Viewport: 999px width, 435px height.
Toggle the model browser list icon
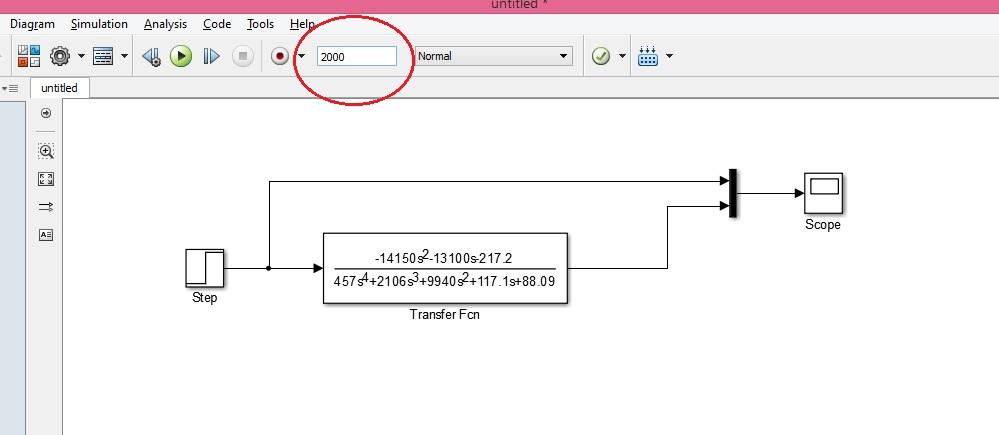click(10, 88)
